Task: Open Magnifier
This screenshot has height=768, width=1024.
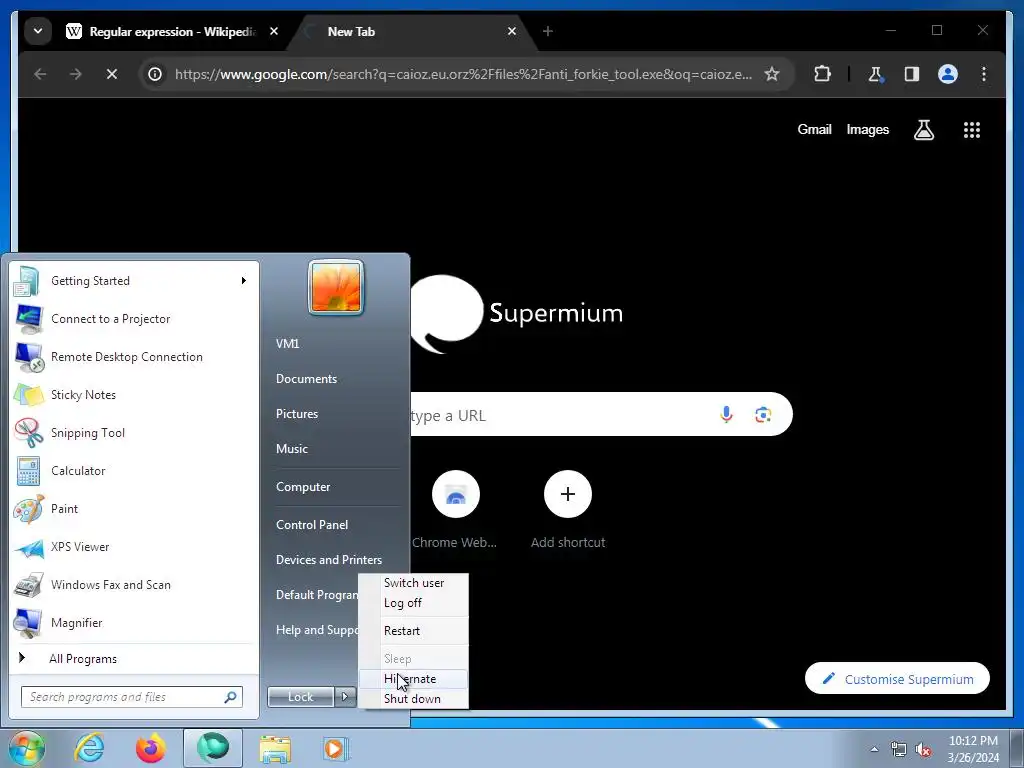Action: point(133,622)
